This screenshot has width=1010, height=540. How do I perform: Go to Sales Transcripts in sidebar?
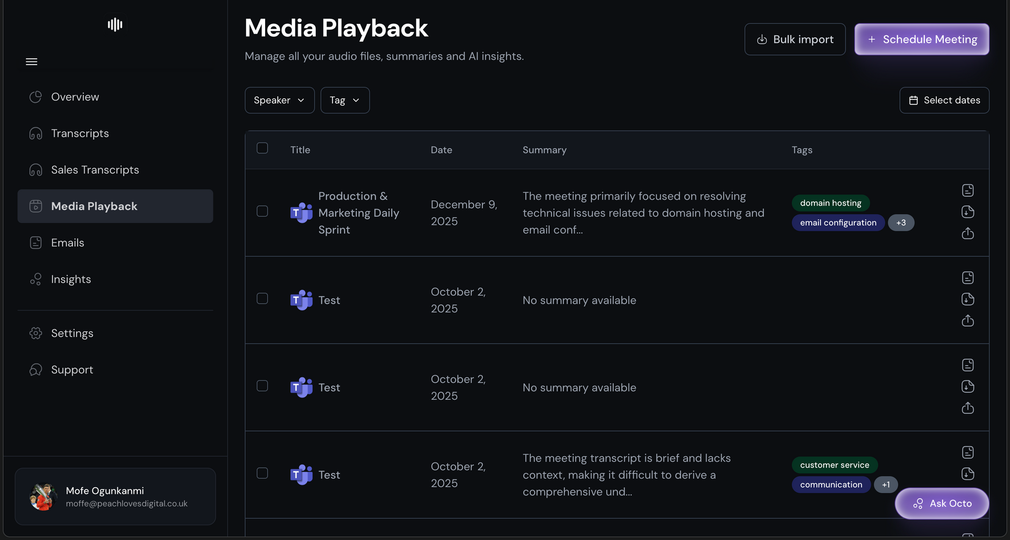pyautogui.click(x=95, y=170)
